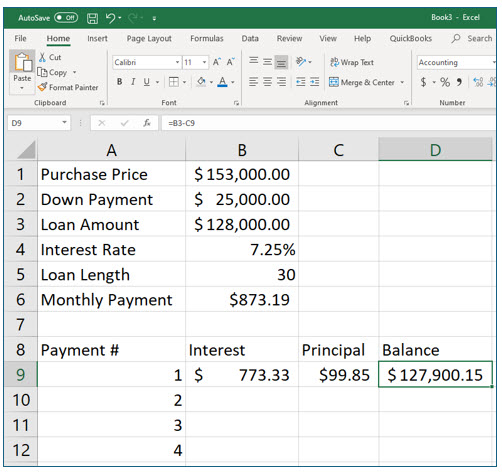Click the Redo arrow icon
Viewport: 502px width, 472px height.
coord(133,18)
